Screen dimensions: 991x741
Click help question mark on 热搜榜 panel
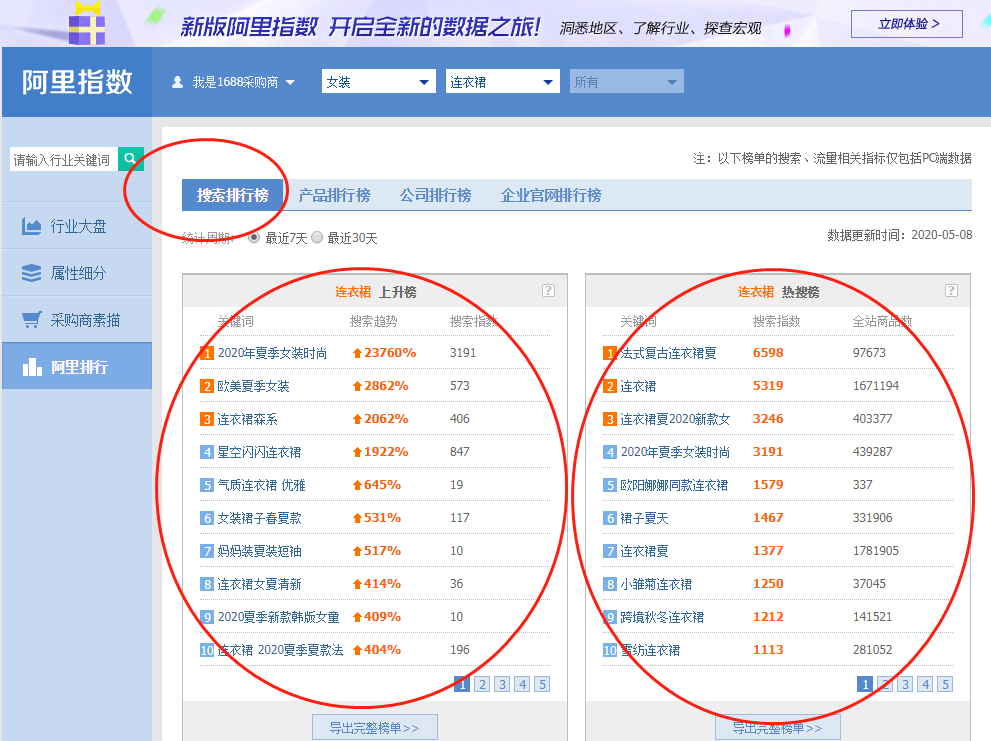(x=951, y=290)
